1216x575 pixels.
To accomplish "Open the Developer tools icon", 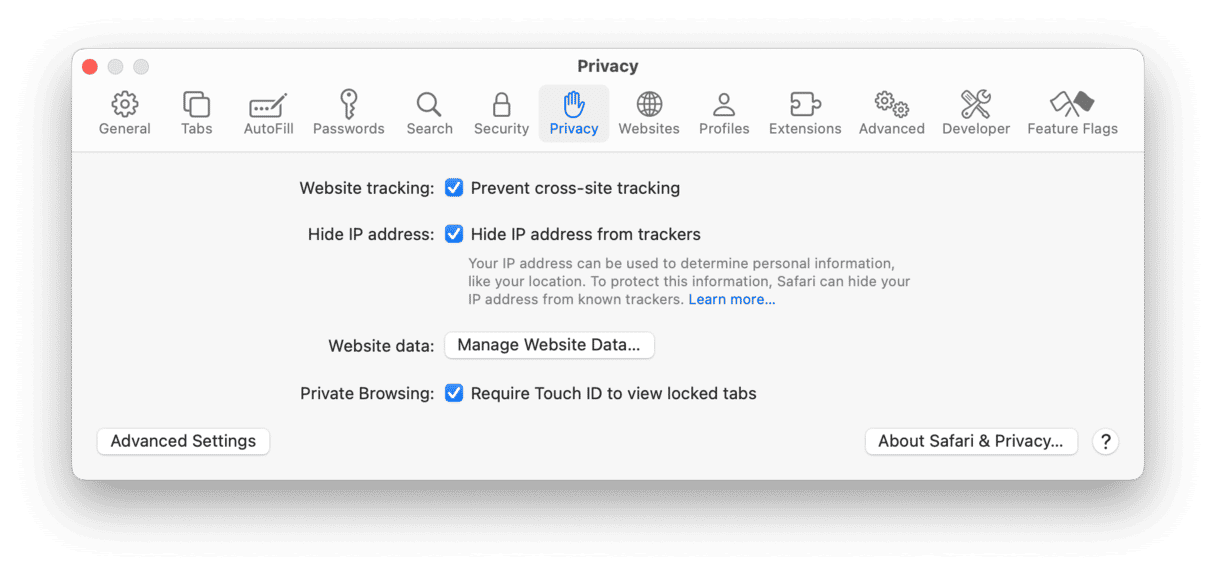I will (x=976, y=104).
